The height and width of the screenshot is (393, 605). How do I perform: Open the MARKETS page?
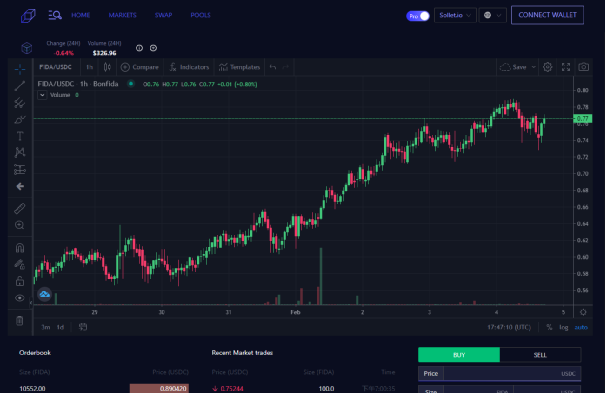(122, 15)
